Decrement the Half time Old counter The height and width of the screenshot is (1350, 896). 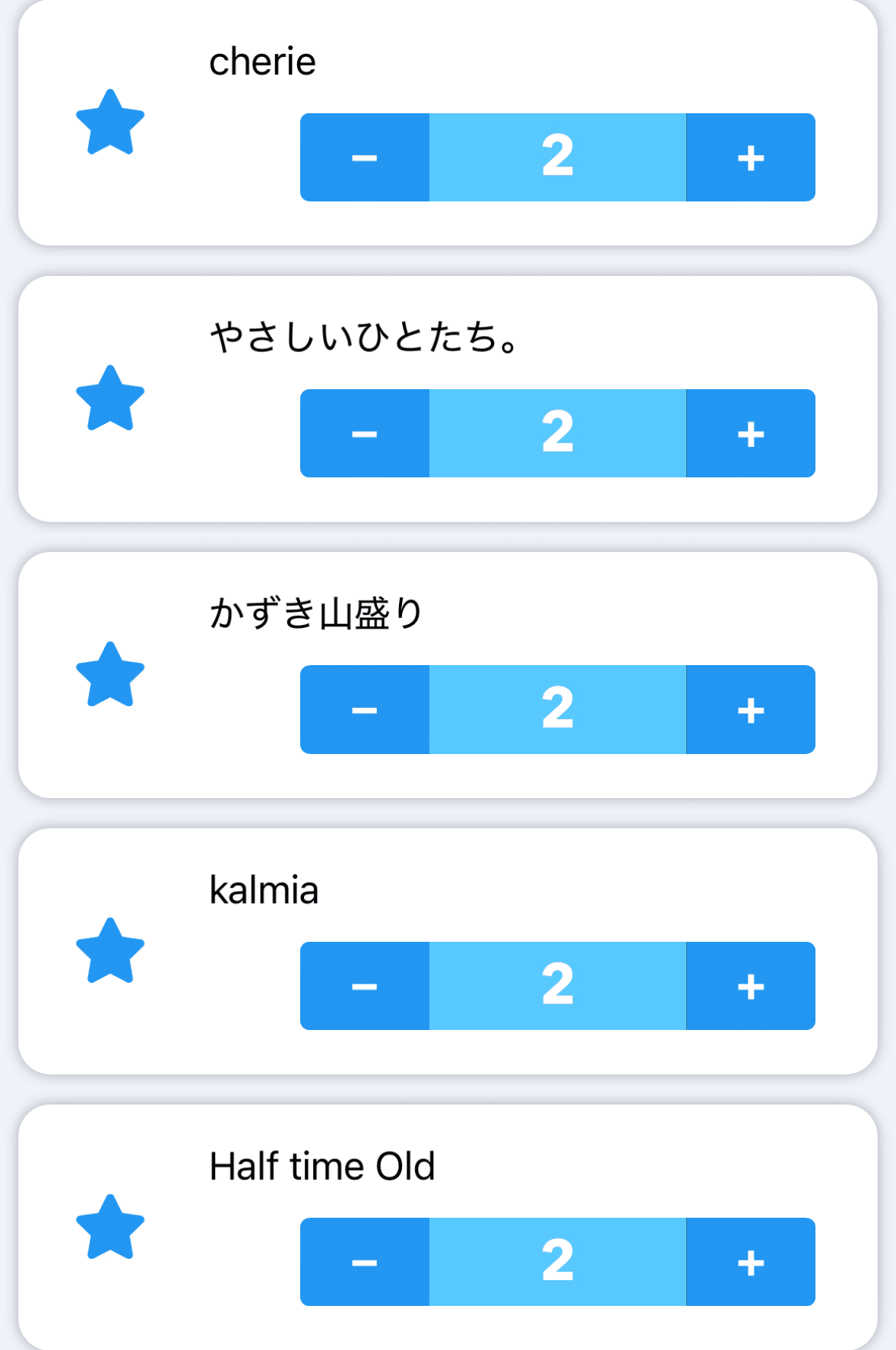point(365,1262)
